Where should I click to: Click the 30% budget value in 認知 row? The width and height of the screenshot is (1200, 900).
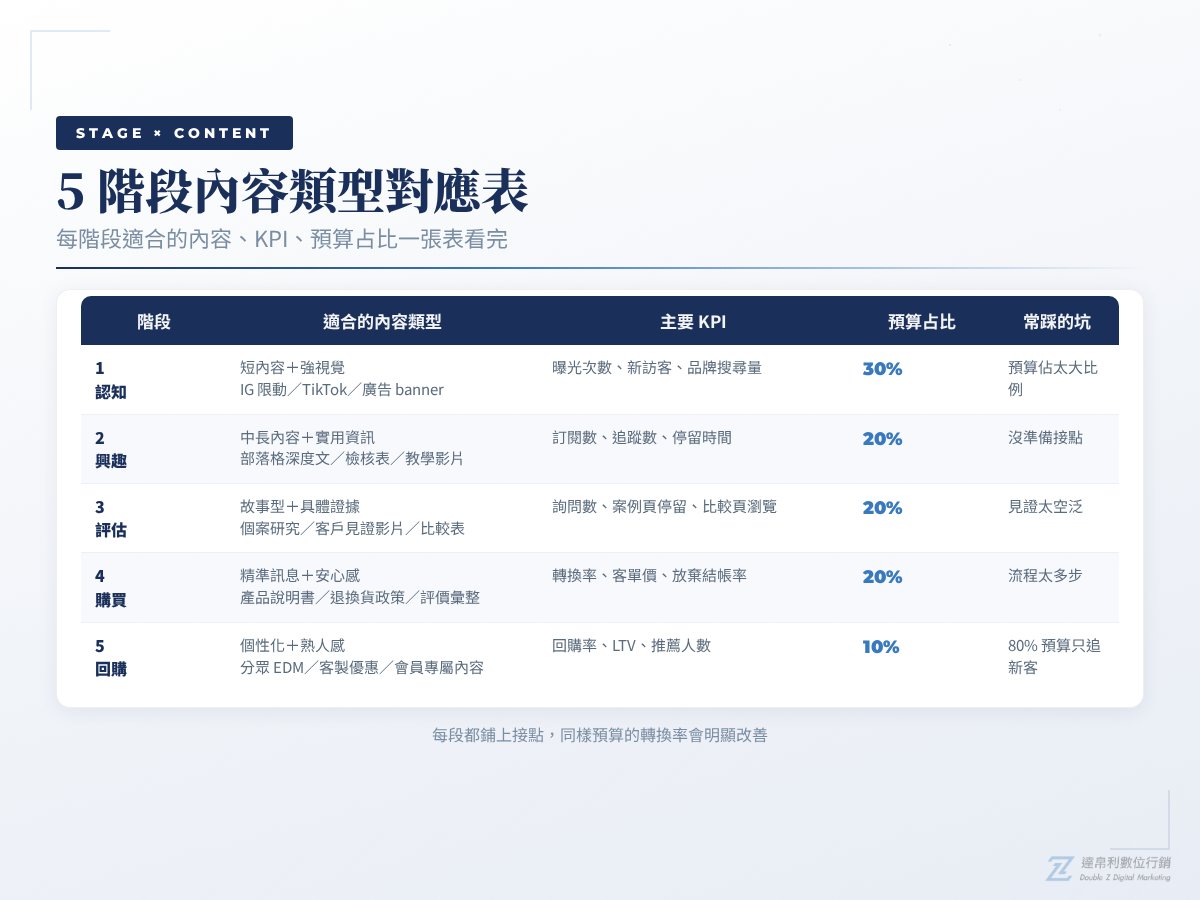pyautogui.click(x=882, y=369)
